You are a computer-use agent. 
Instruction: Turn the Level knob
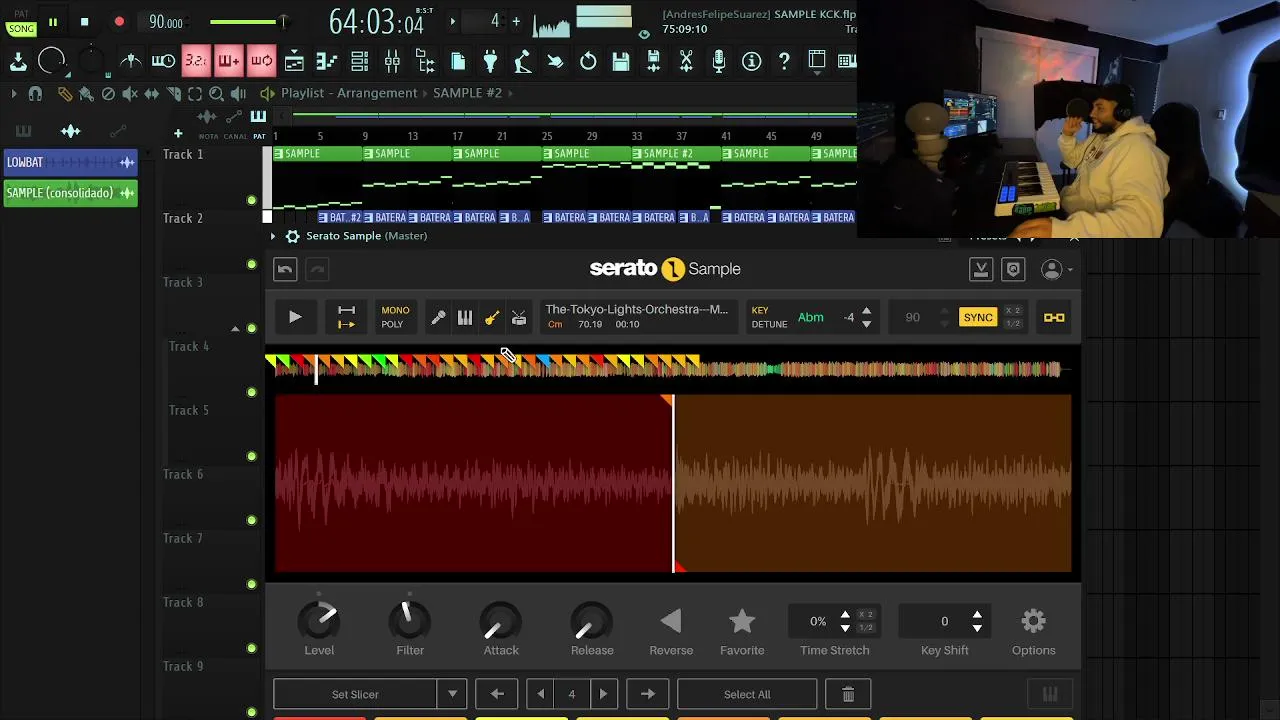coord(319,622)
